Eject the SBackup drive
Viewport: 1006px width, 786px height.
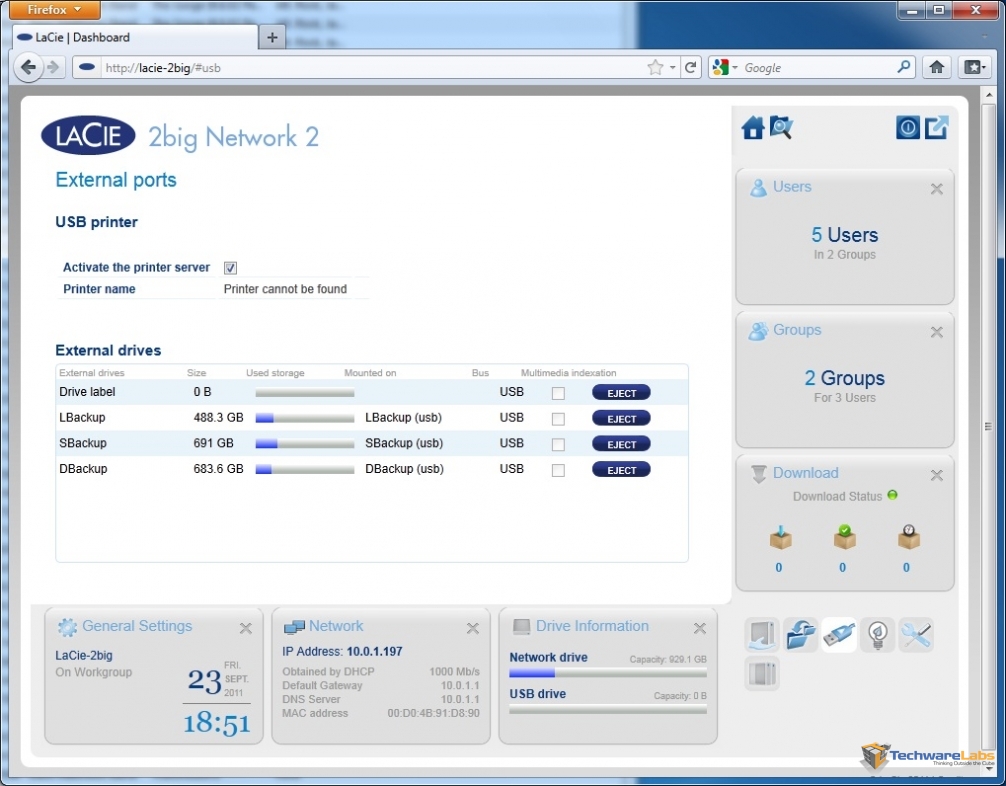(x=621, y=444)
